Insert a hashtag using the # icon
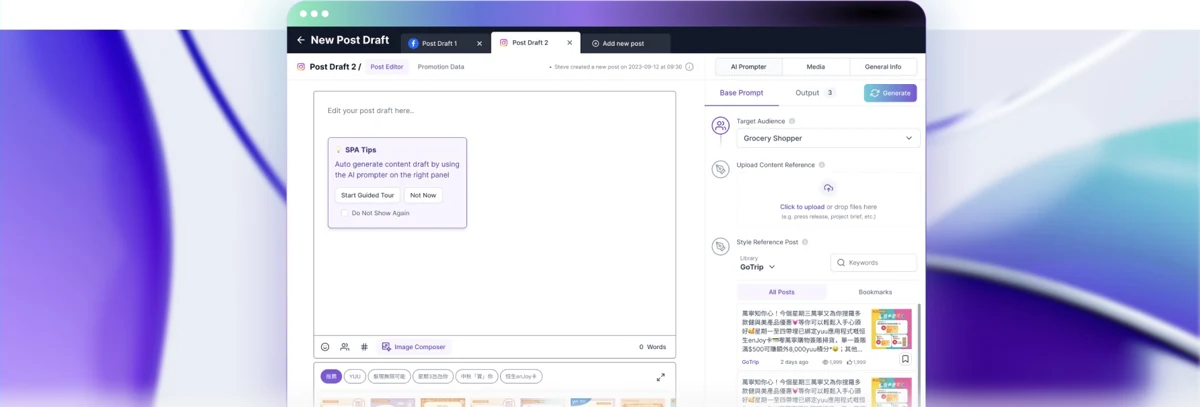This screenshot has height=407, width=1200. tap(364, 347)
